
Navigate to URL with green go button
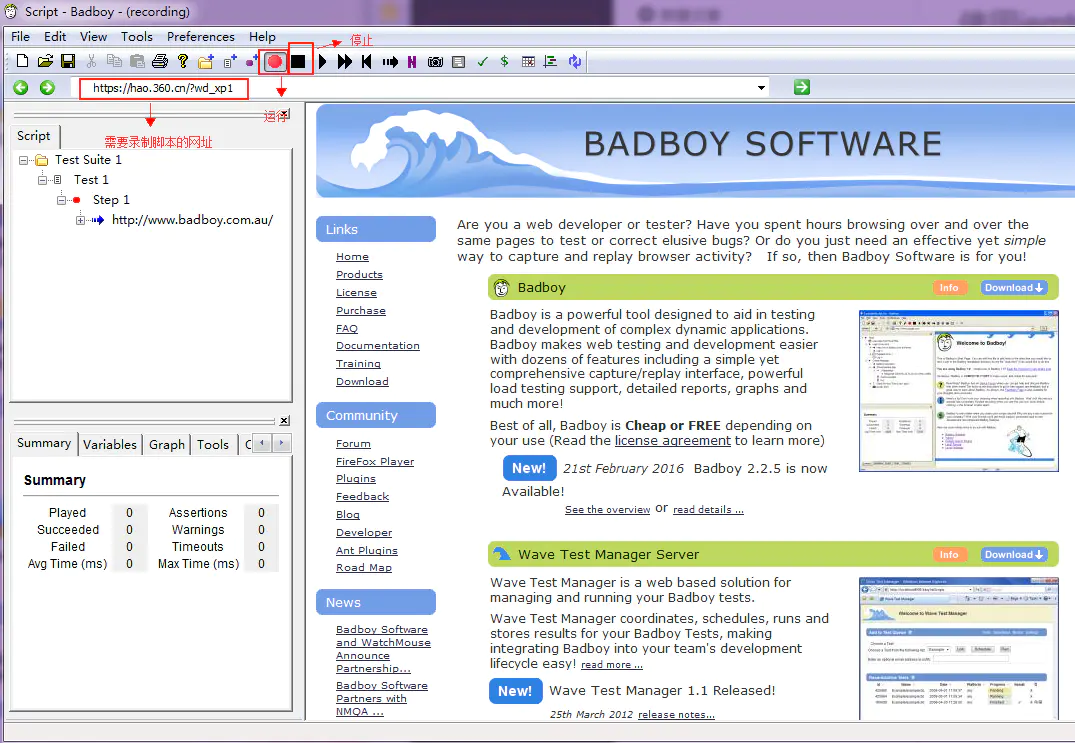click(802, 87)
